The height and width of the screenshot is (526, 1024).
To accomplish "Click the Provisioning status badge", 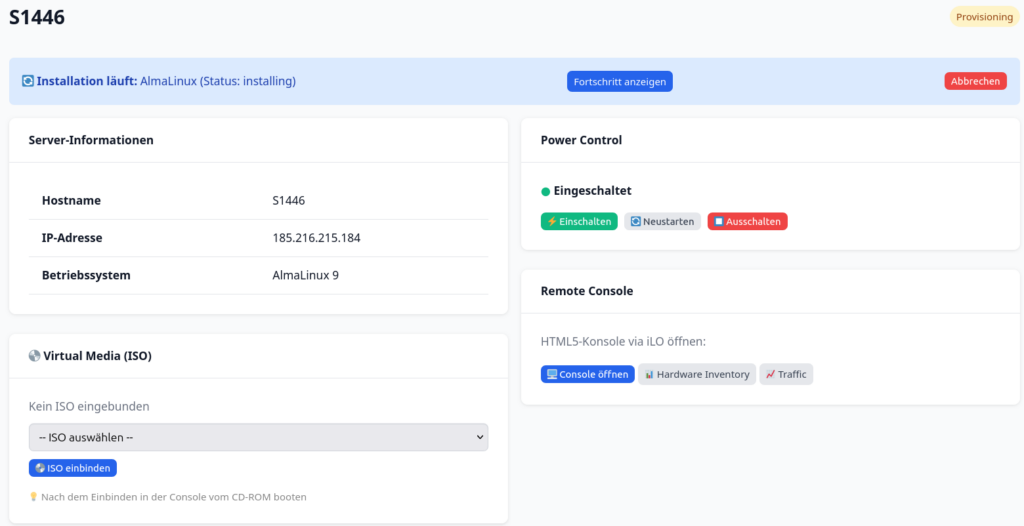I will [984, 17].
